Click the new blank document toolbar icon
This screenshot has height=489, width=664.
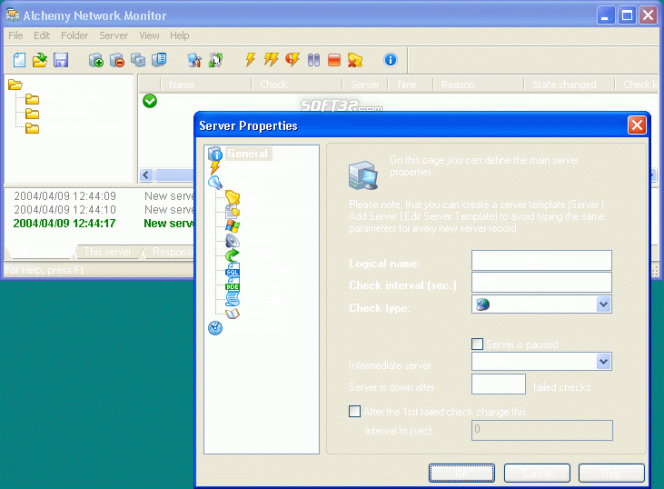tap(19, 60)
